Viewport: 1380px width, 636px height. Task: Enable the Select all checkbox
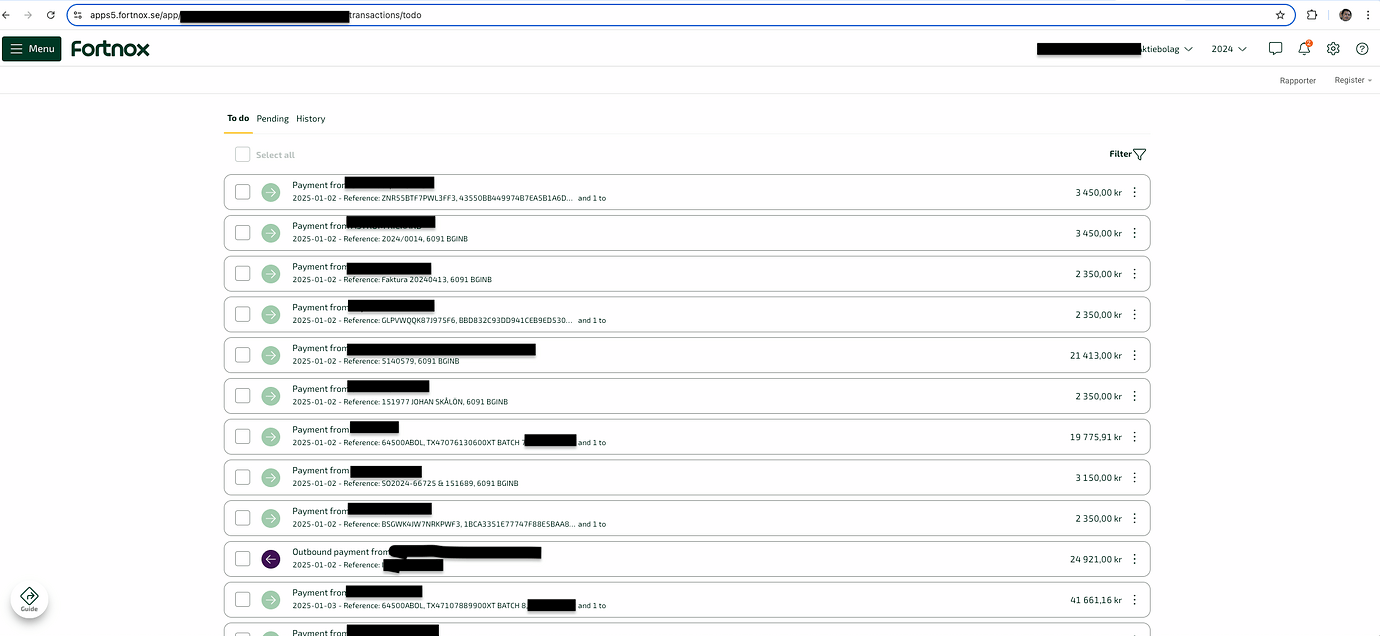(x=242, y=154)
